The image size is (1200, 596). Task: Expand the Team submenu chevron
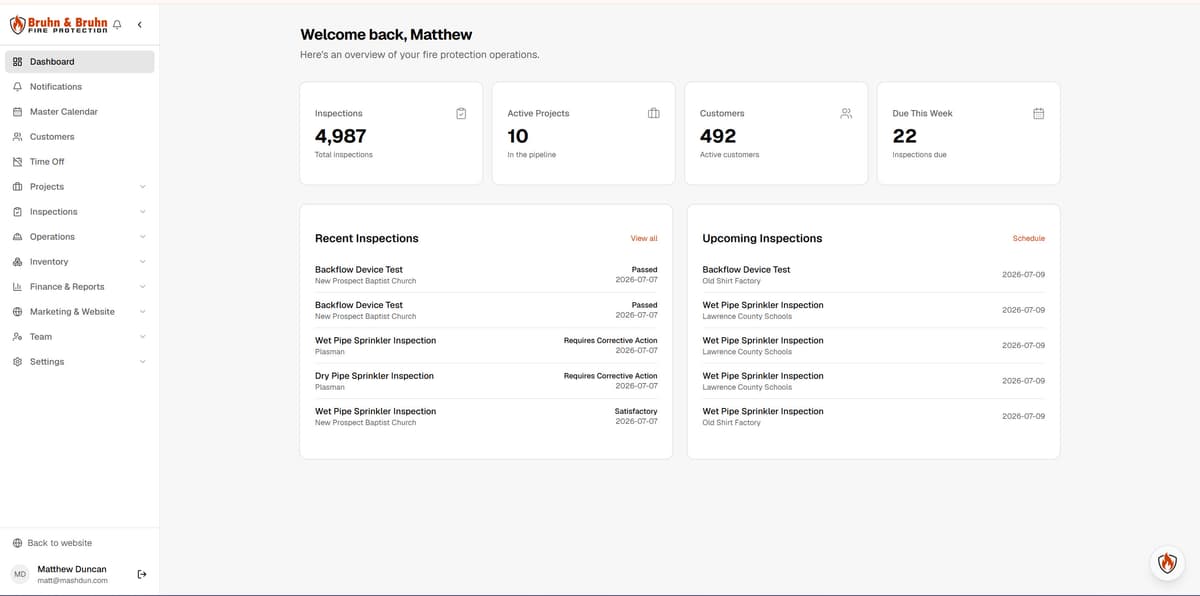142,337
